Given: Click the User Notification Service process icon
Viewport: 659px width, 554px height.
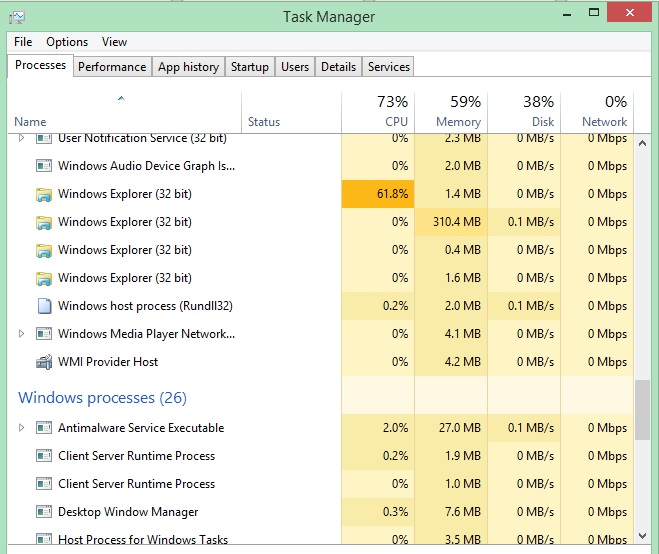Looking at the screenshot, I should [44, 138].
